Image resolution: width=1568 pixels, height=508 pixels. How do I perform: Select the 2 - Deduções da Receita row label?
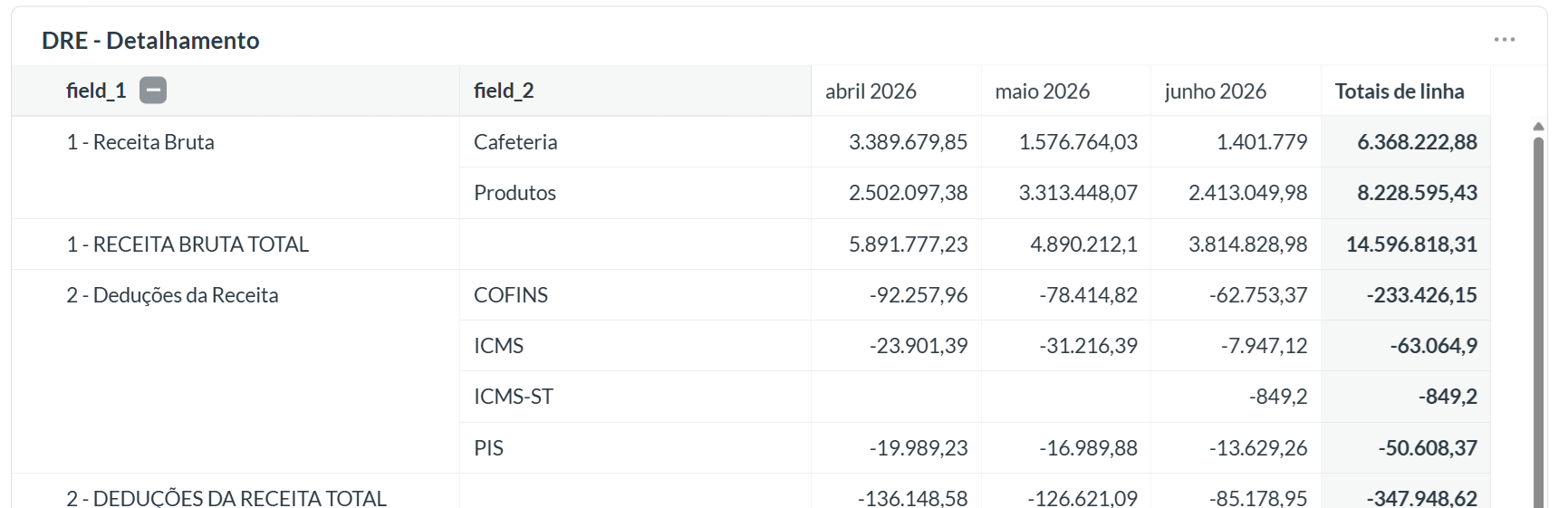172,295
